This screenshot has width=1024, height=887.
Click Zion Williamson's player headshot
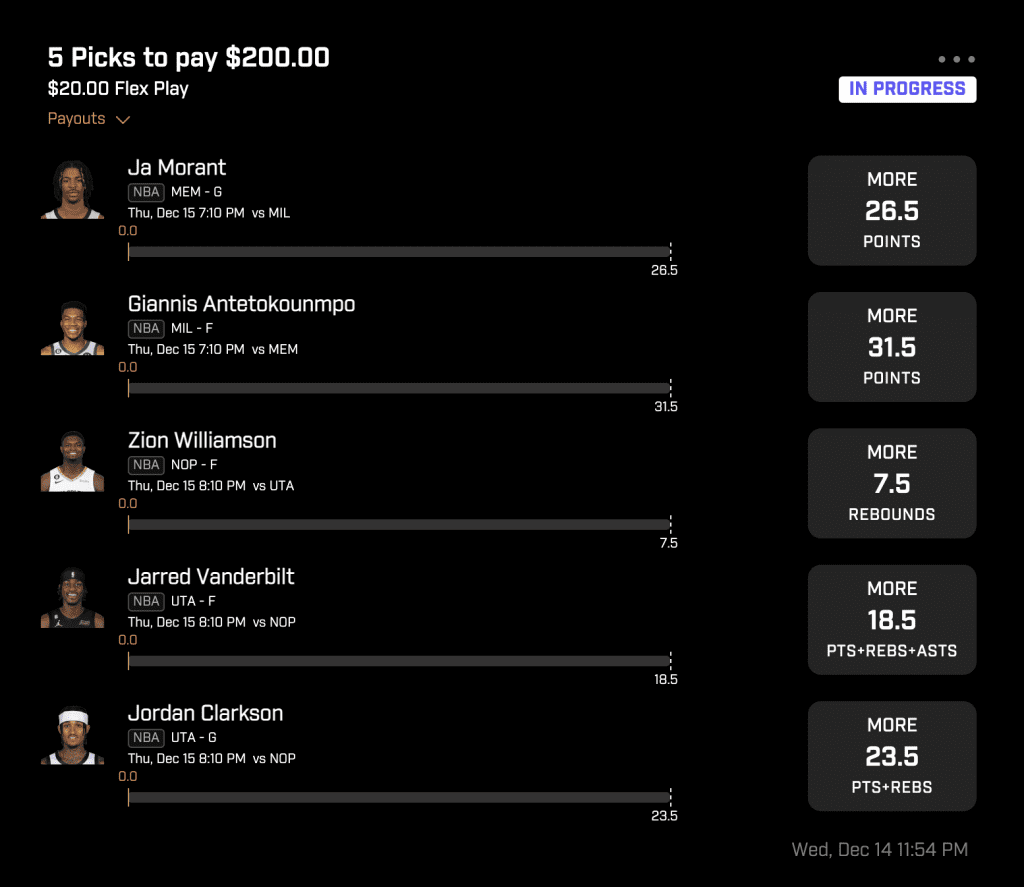coord(72,463)
